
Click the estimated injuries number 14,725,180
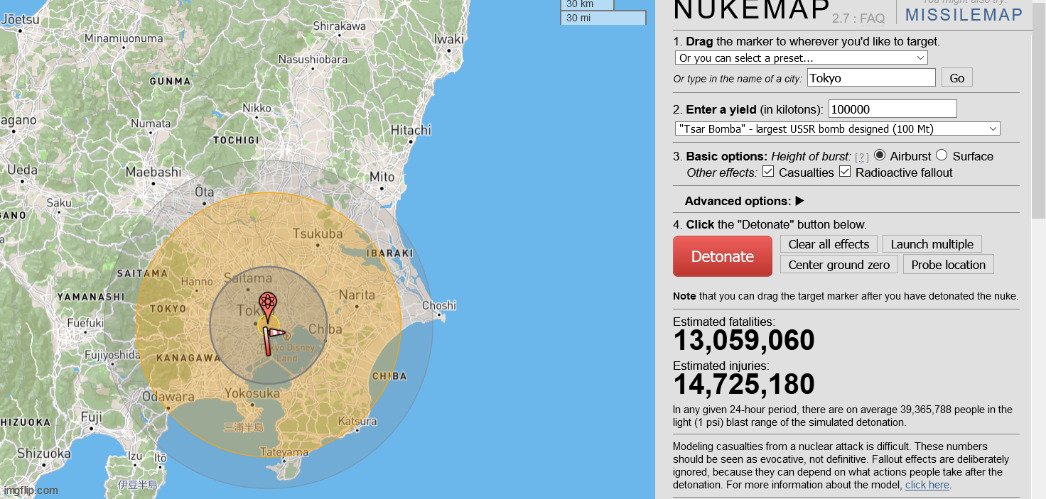[744, 385]
